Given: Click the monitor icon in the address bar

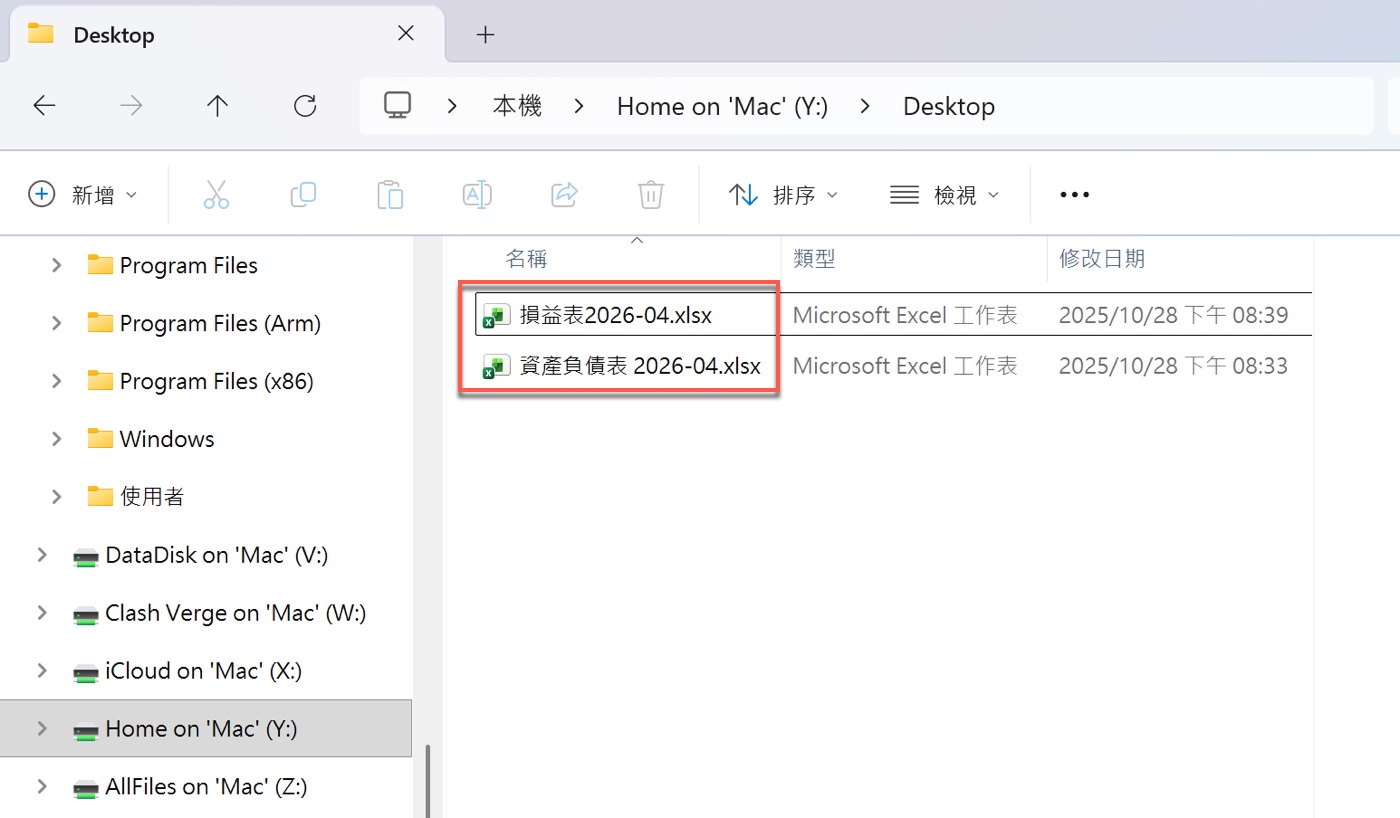Looking at the screenshot, I should click(398, 105).
